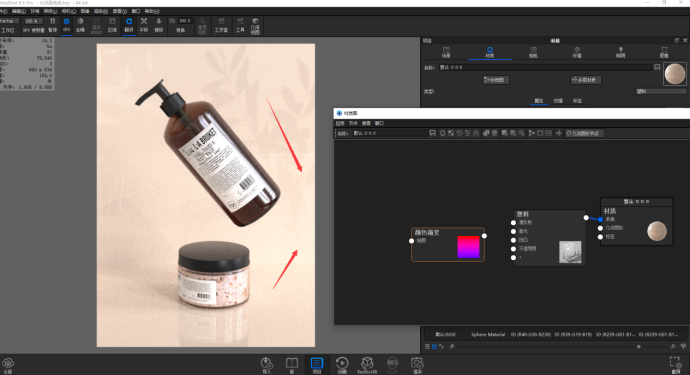
Task: Click the material name field in project panel
Action: pos(545,67)
